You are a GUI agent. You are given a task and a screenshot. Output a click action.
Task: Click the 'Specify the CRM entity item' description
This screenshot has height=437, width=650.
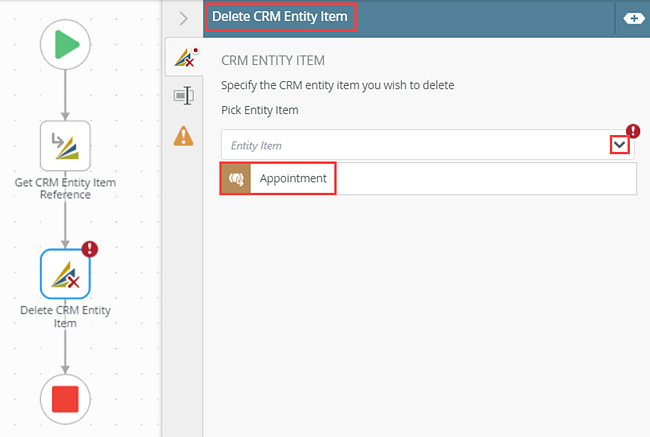337,85
